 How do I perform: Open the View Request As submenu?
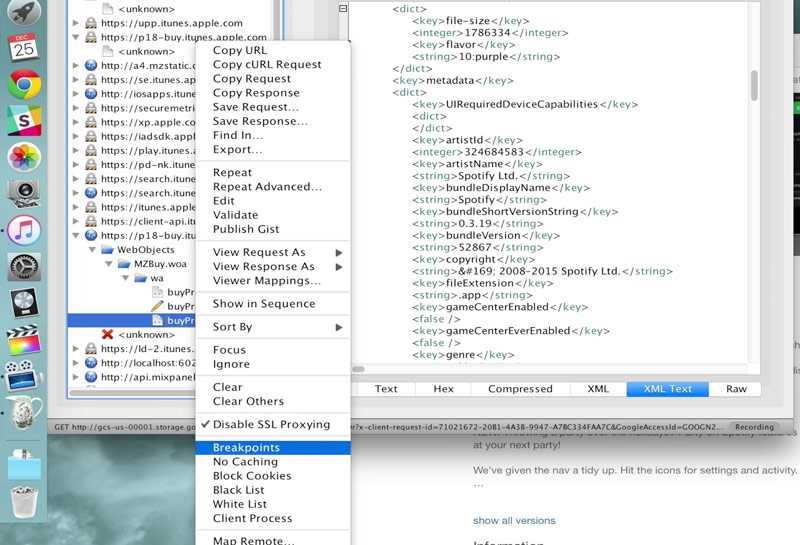tap(272, 253)
